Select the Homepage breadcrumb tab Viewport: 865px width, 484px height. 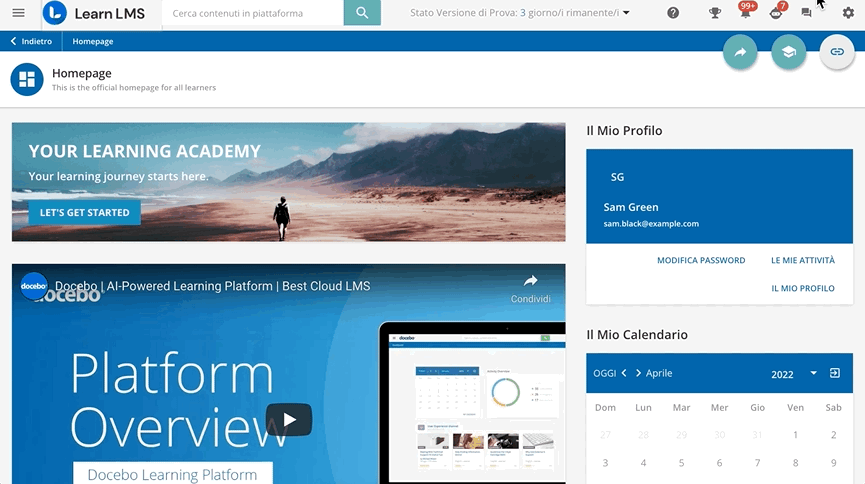[93, 41]
